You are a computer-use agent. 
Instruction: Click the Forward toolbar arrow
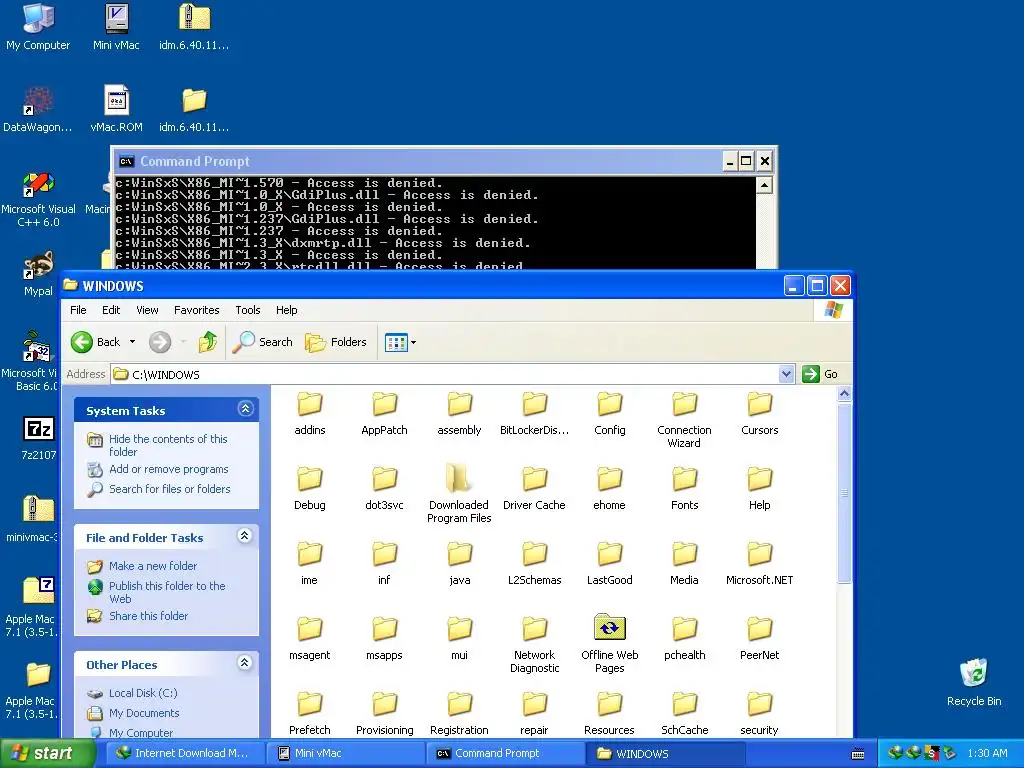pyautogui.click(x=159, y=342)
